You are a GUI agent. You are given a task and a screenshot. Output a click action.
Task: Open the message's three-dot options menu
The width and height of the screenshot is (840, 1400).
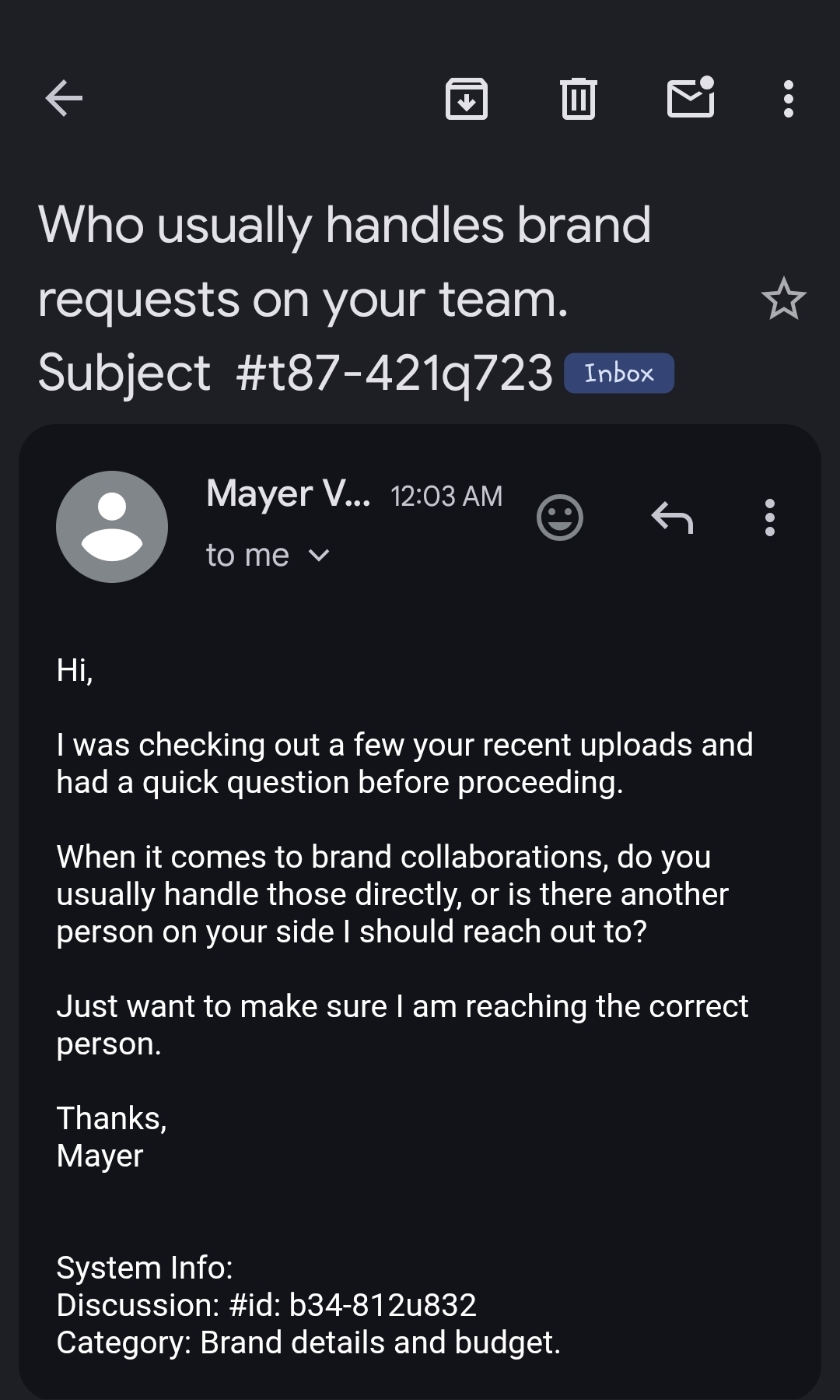tap(770, 518)
